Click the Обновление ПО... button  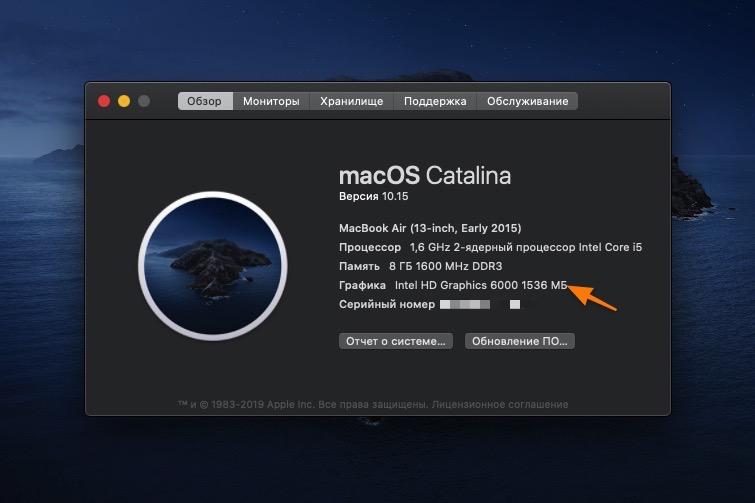(x=520, y=341)
